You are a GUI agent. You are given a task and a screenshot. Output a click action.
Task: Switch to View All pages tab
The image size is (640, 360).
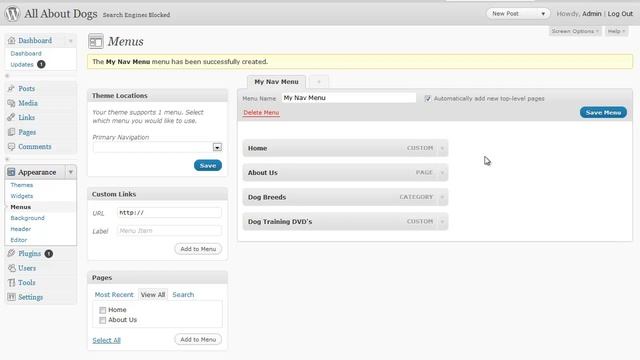pyautogui.click(x=153, y=295)
